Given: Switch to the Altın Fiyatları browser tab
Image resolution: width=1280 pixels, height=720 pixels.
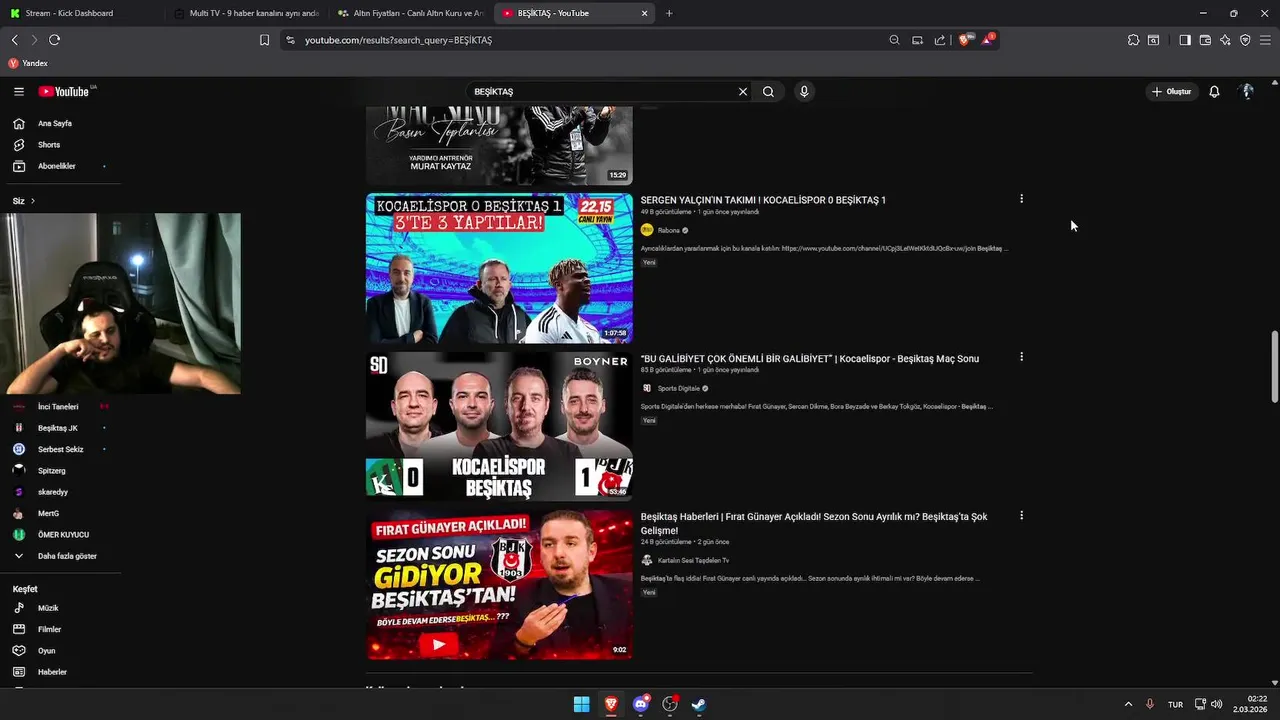Looking at the screenshot, I should (x=410, y=13).
